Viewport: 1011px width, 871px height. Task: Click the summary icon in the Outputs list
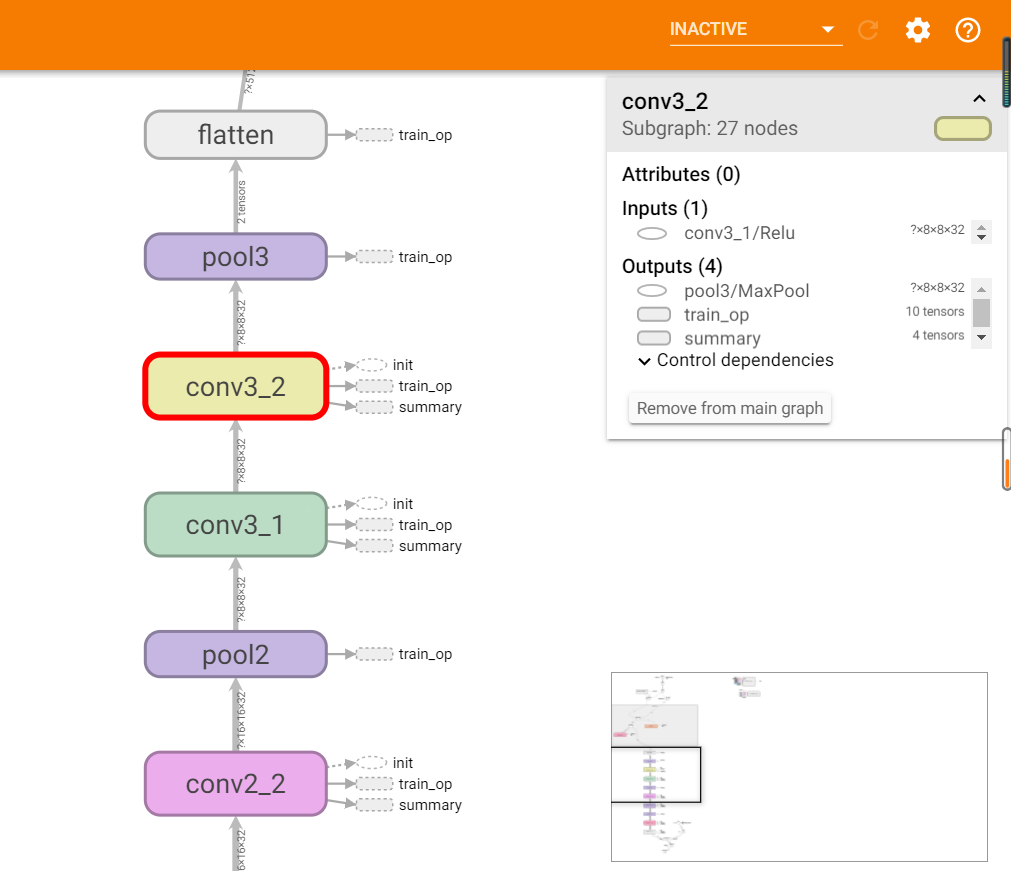pyautogui.click(x=652, y=339)
